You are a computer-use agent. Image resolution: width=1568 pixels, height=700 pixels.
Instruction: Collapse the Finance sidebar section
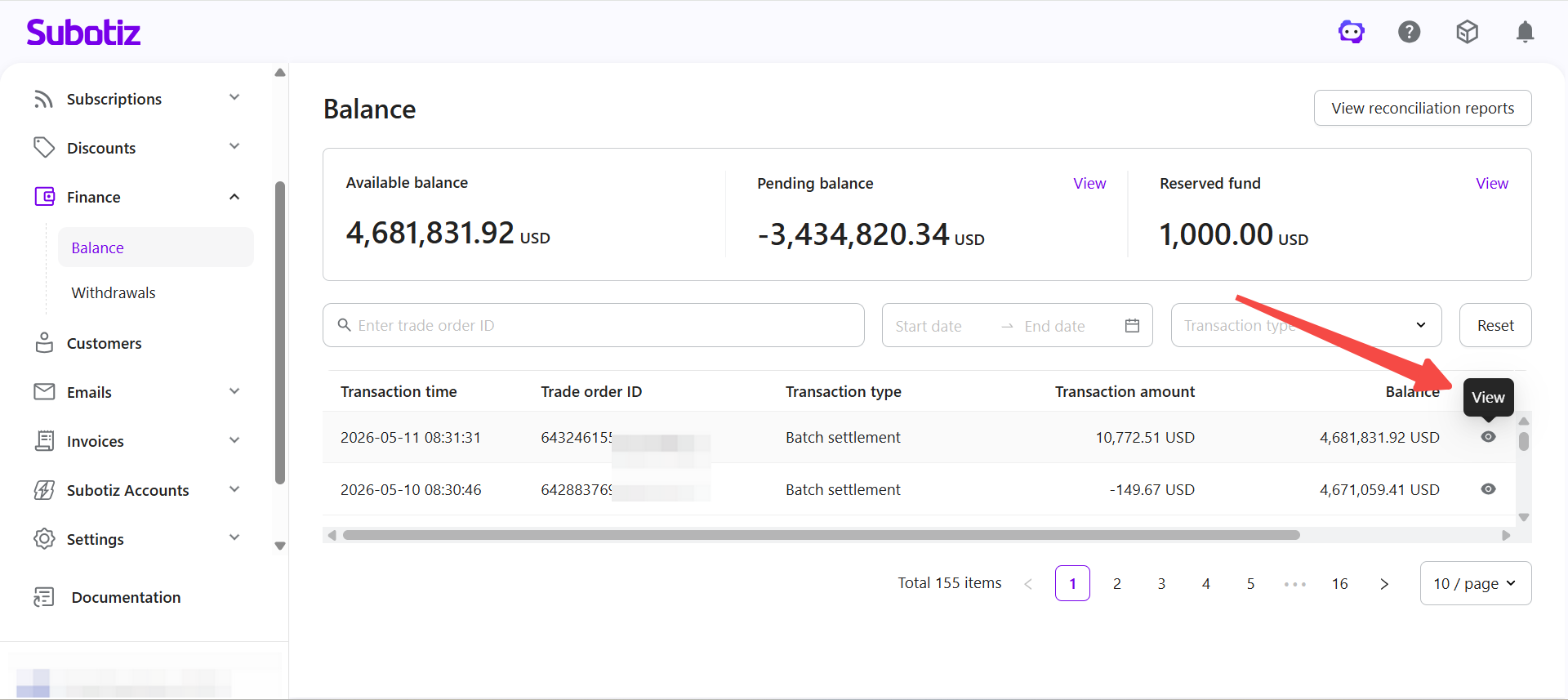(234, 197)
